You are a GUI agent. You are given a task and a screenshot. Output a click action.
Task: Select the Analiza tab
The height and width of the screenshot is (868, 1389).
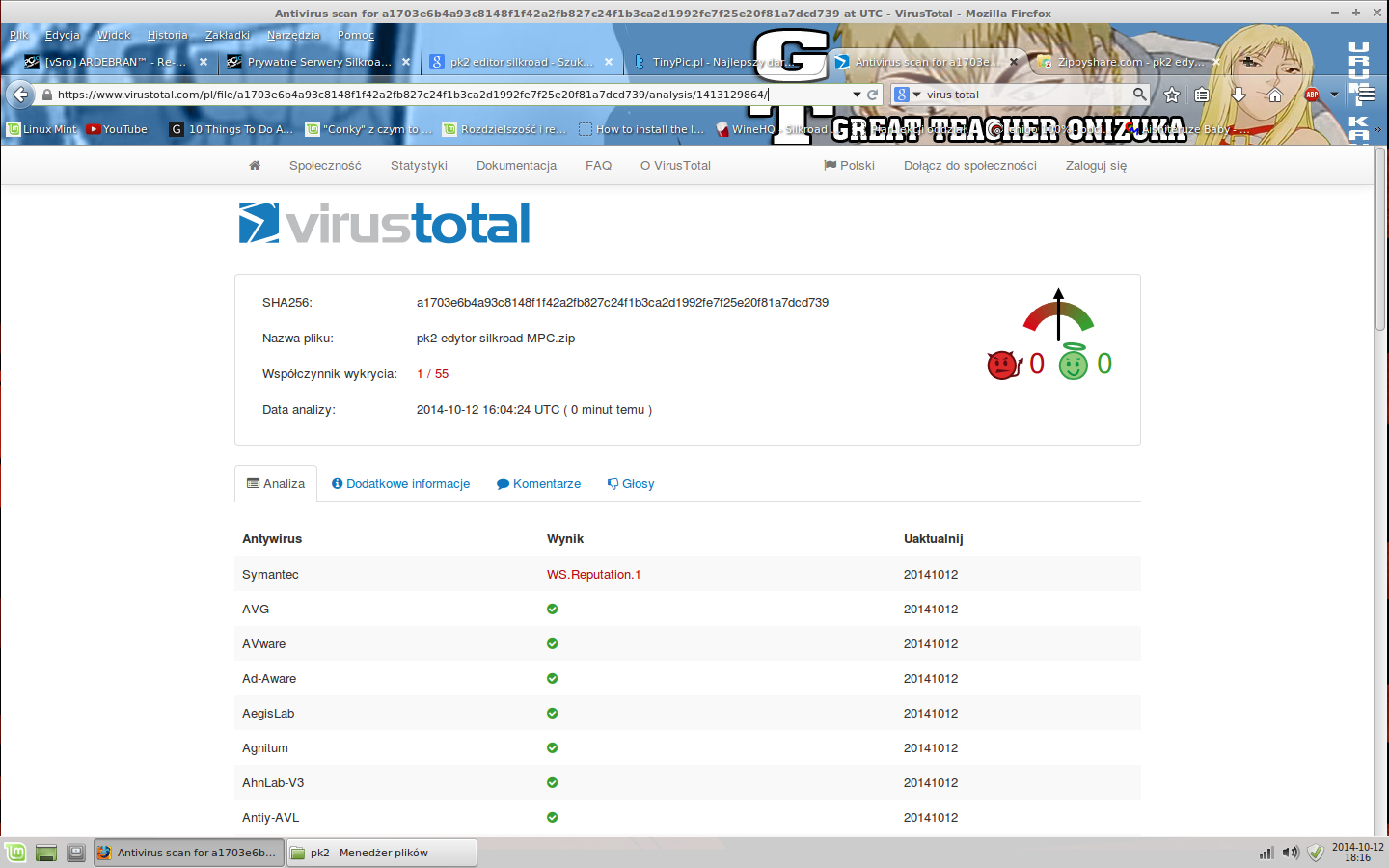click(x=276, y=484)
